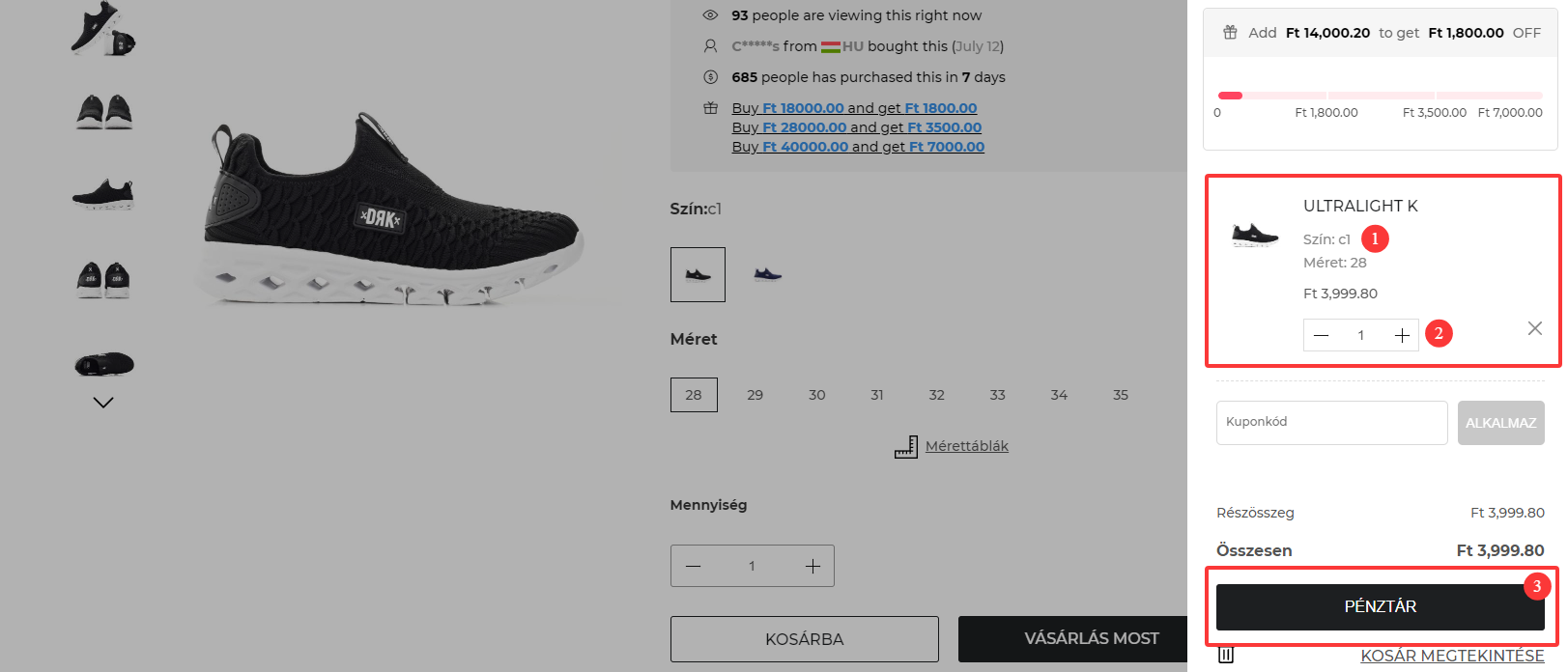Click the gift icon beside Add Ft 14,000.20
1568x672 pixels.
point(1230,32)
